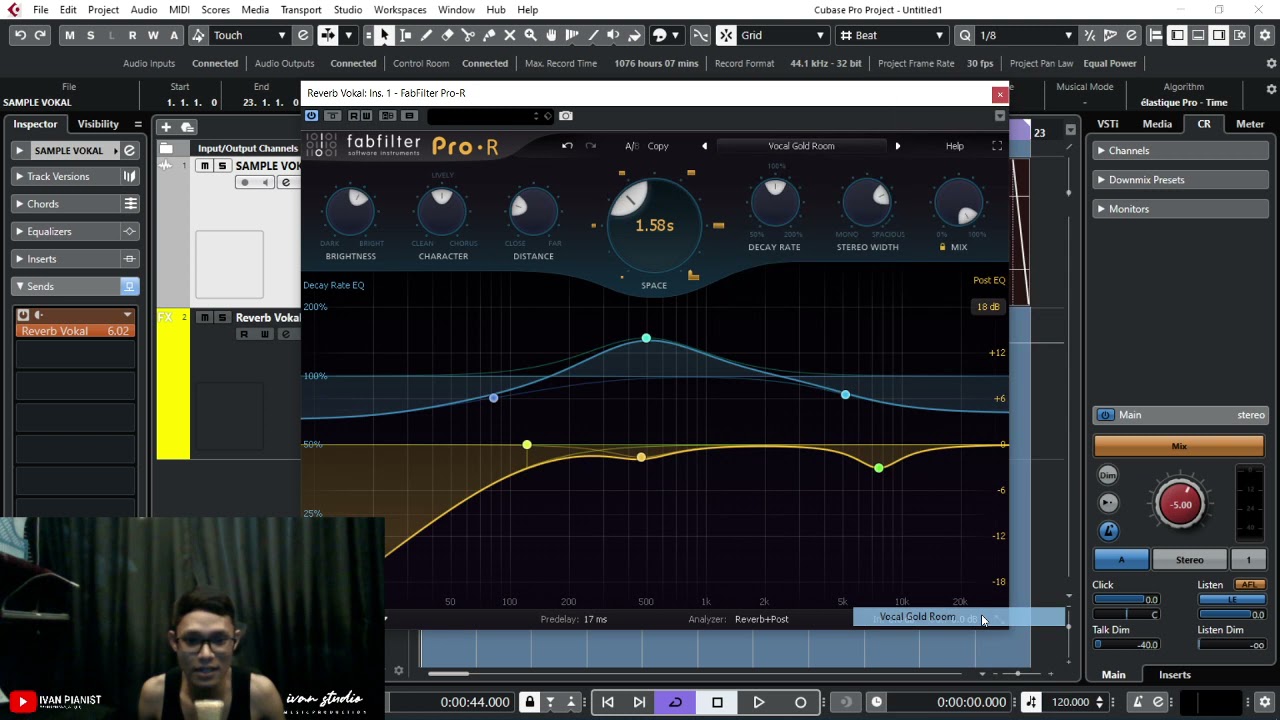
Task: Activate the Control Room power button
Action: point(1105,415)
